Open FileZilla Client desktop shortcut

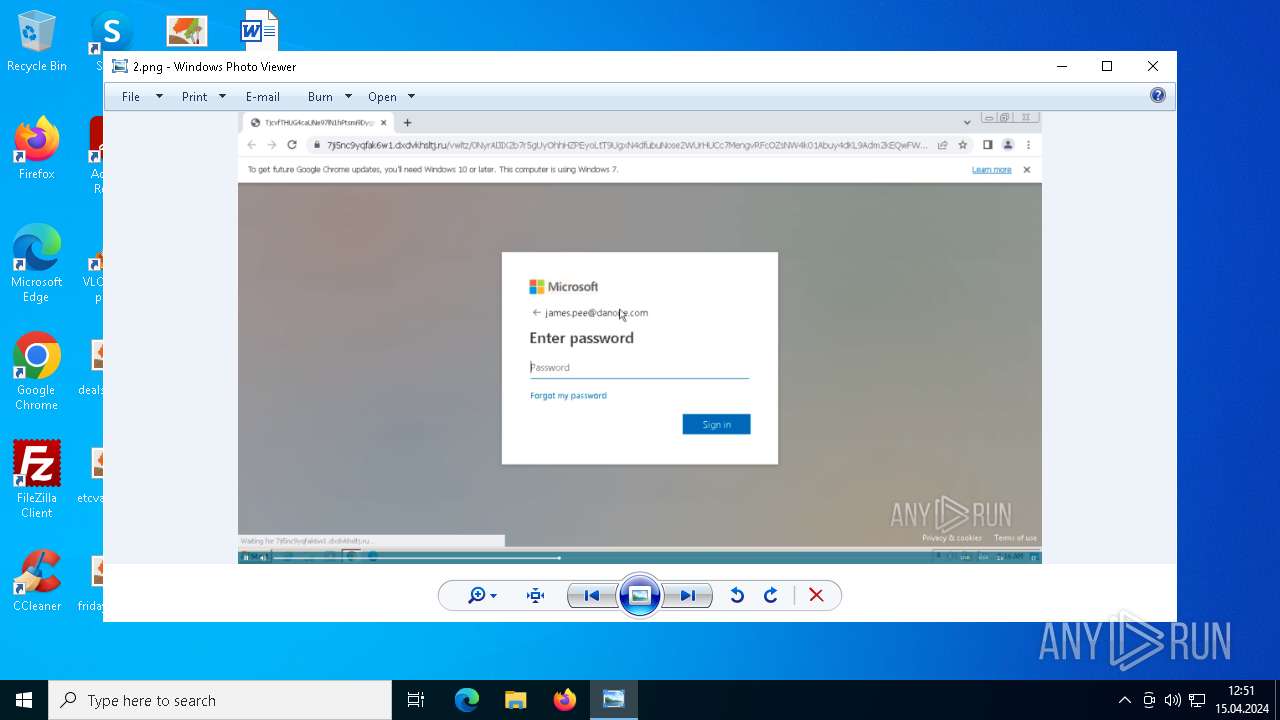tap(36, 480)
